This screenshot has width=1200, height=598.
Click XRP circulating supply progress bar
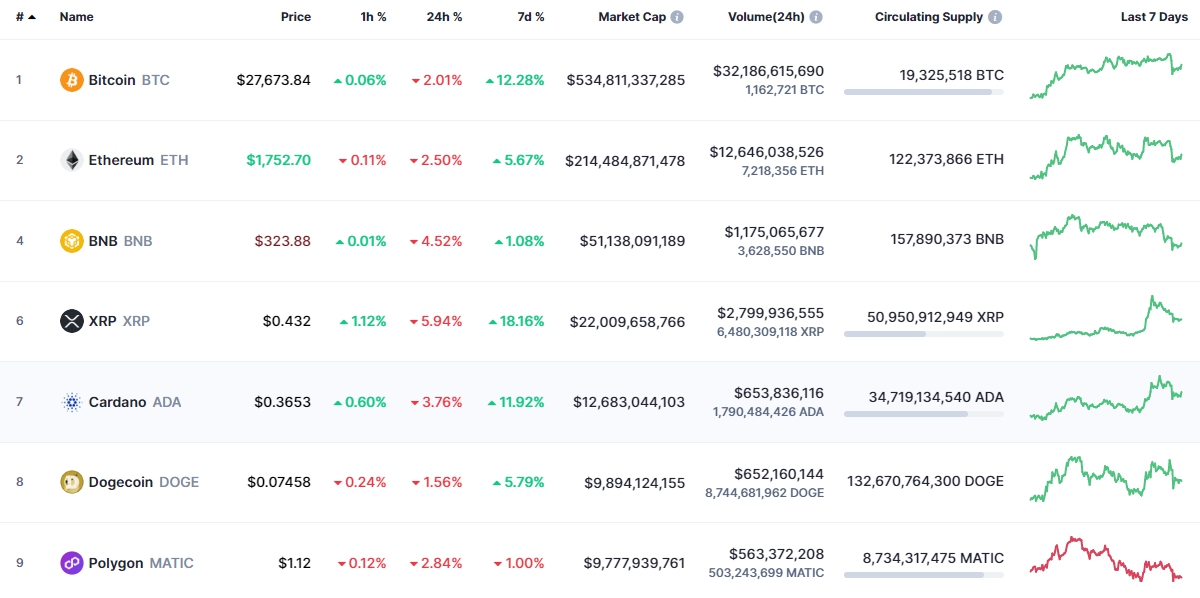[x=924, y=334]
